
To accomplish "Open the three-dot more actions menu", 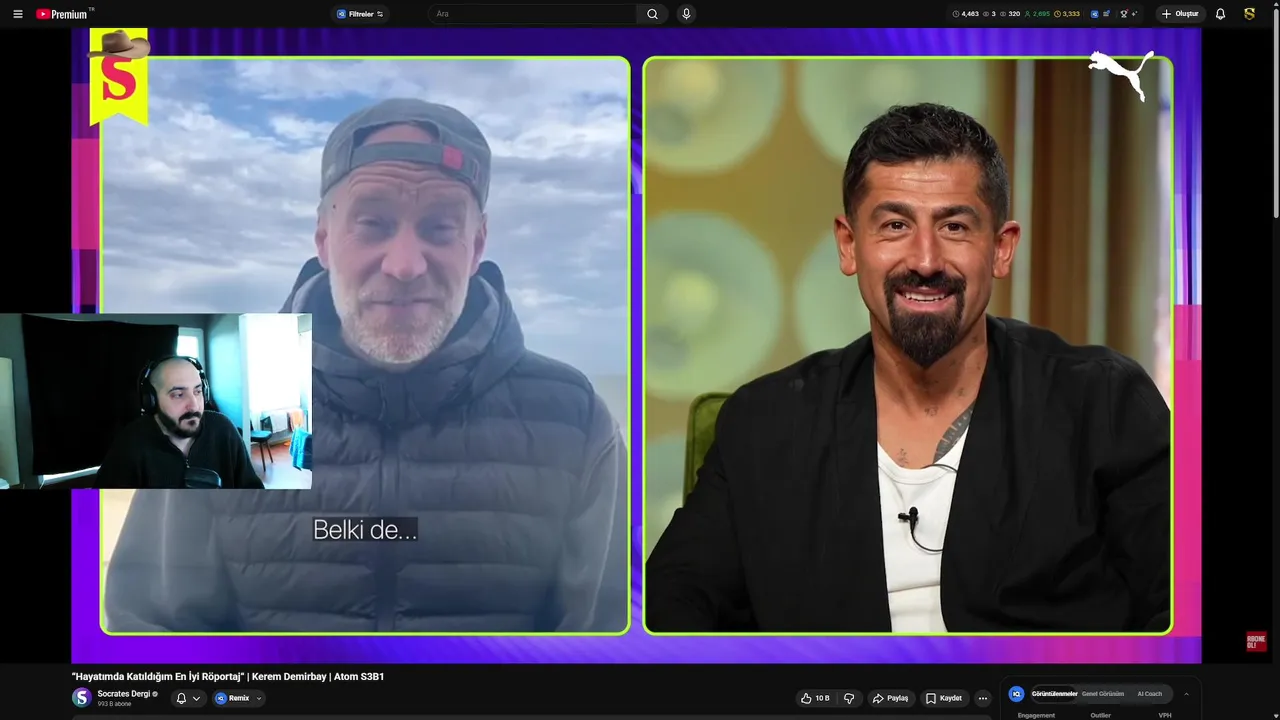I will (x=983, y=698).
